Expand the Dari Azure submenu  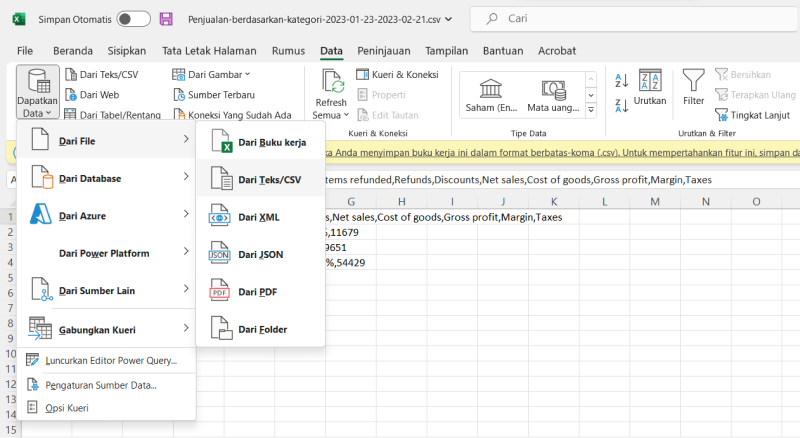point(106,215)
